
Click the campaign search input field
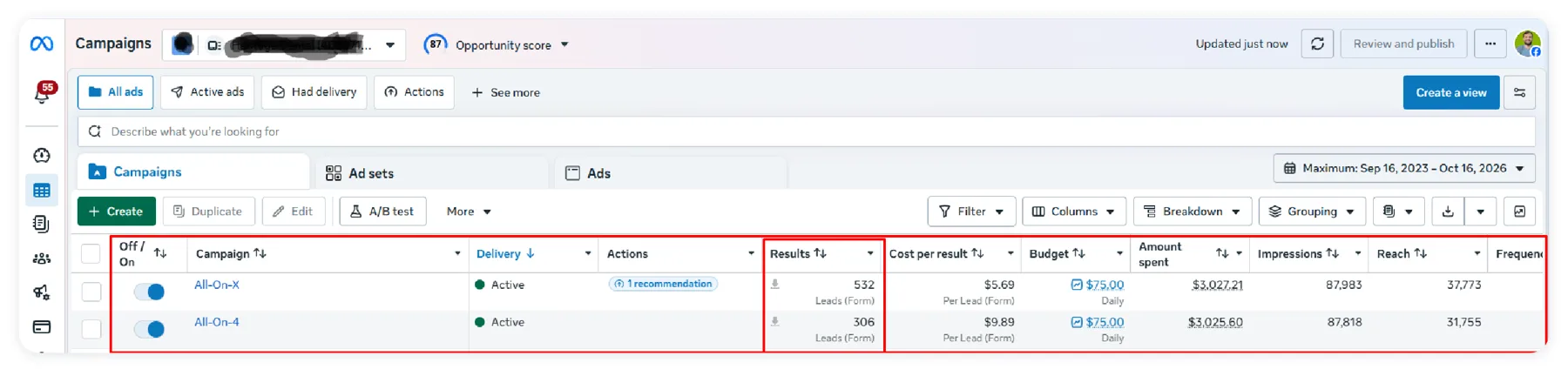click(x=806, y=131)
